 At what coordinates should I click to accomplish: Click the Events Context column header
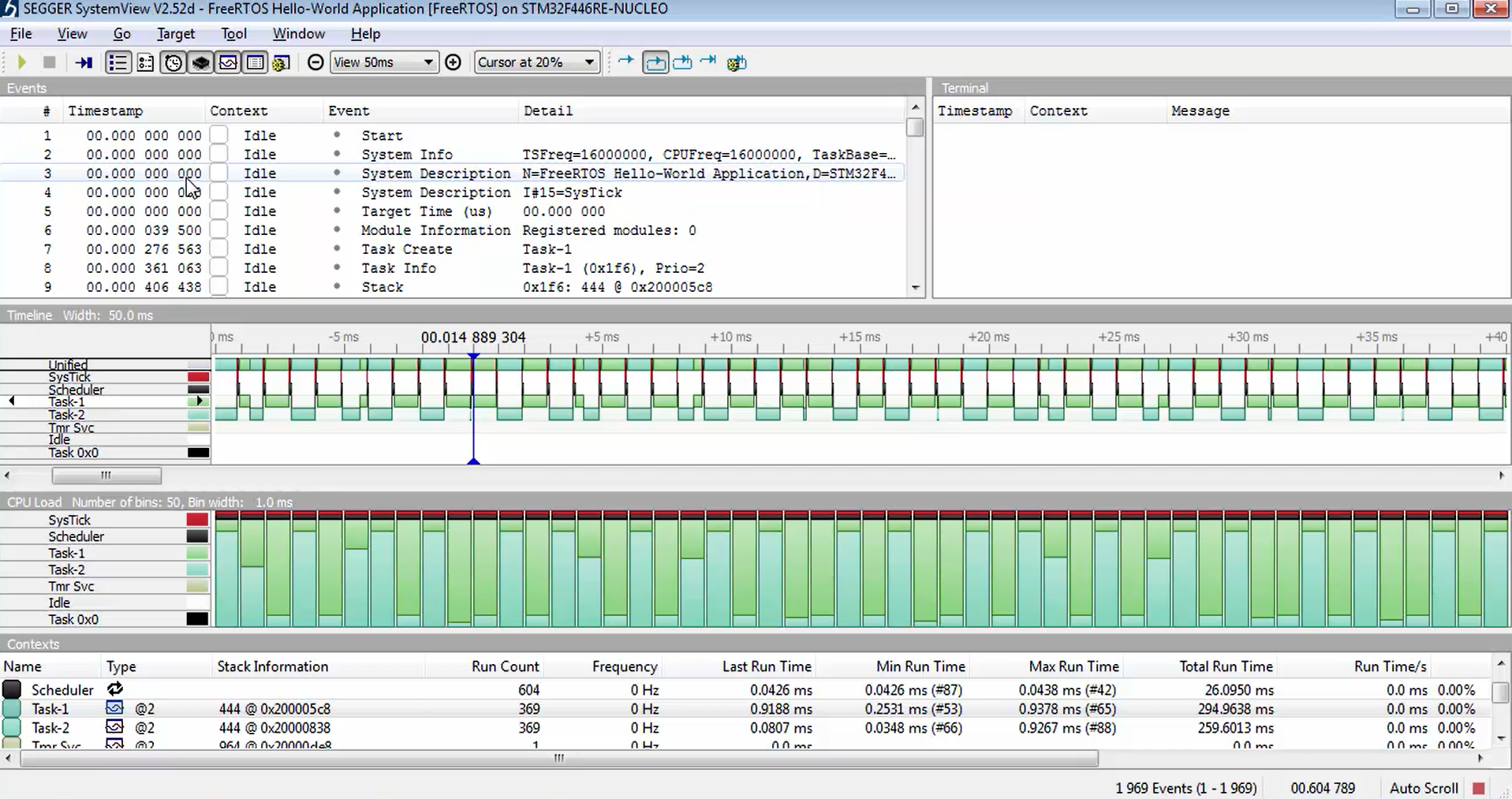pyautogui.click(x=264, y=111)
